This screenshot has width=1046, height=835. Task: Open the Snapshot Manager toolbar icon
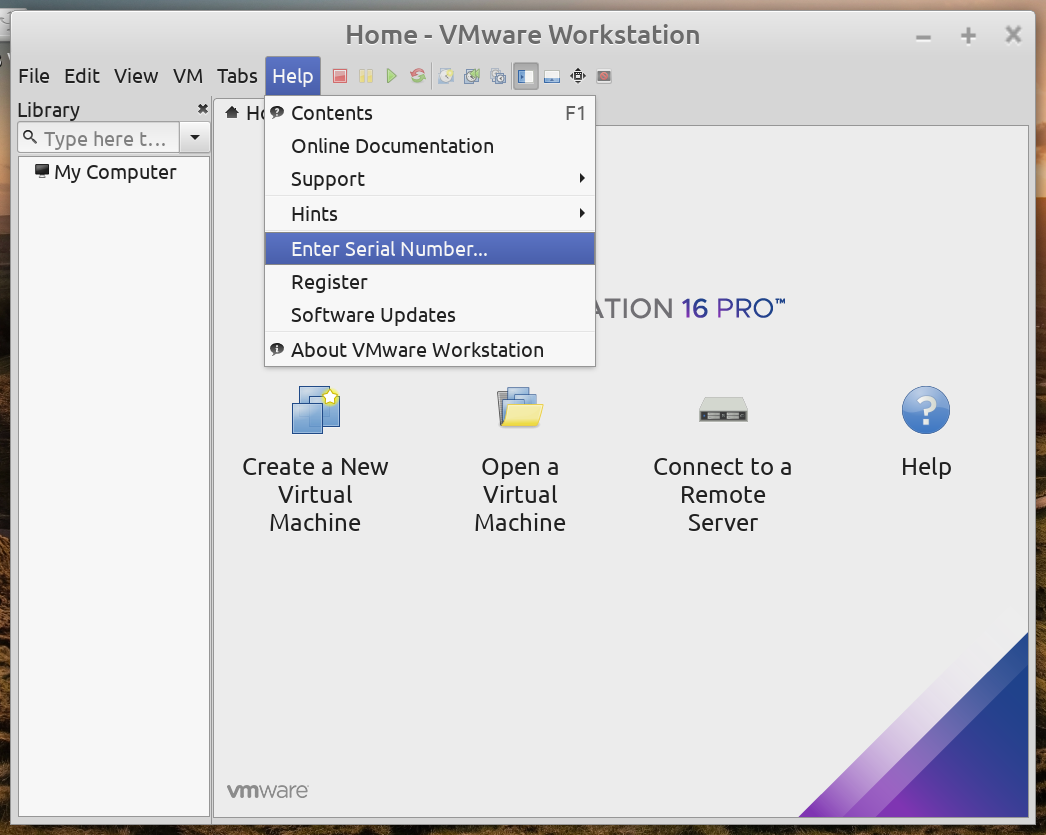(x=498, y=76)
